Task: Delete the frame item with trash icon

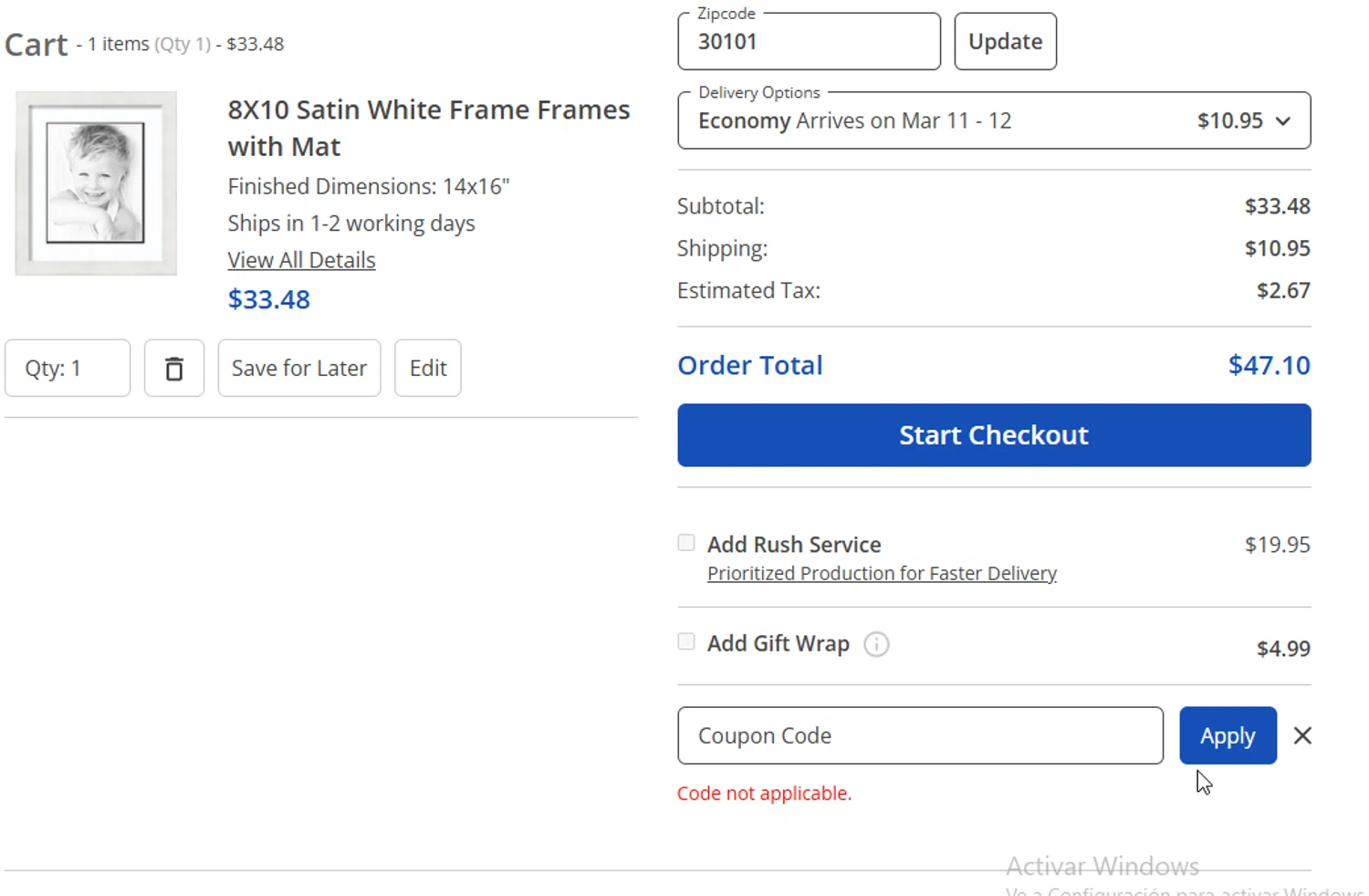Action: (x=173, y=369)
